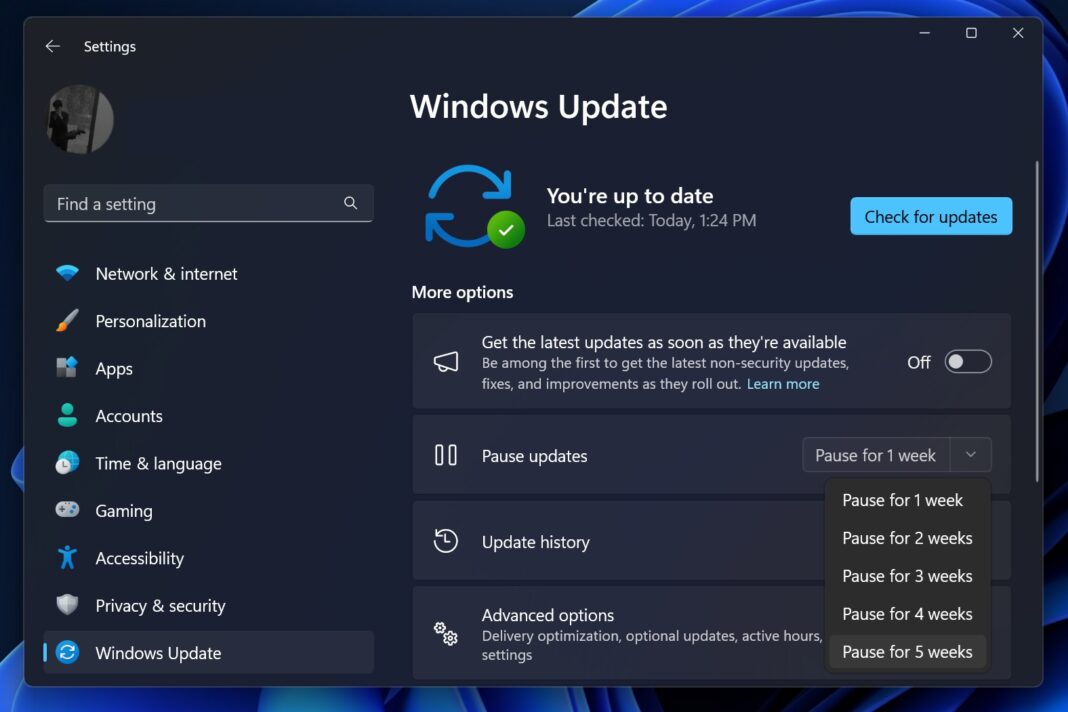Viewport: 1068px width, 712px height.
Task: Click the back arrow in Settings
Action: 52,46
